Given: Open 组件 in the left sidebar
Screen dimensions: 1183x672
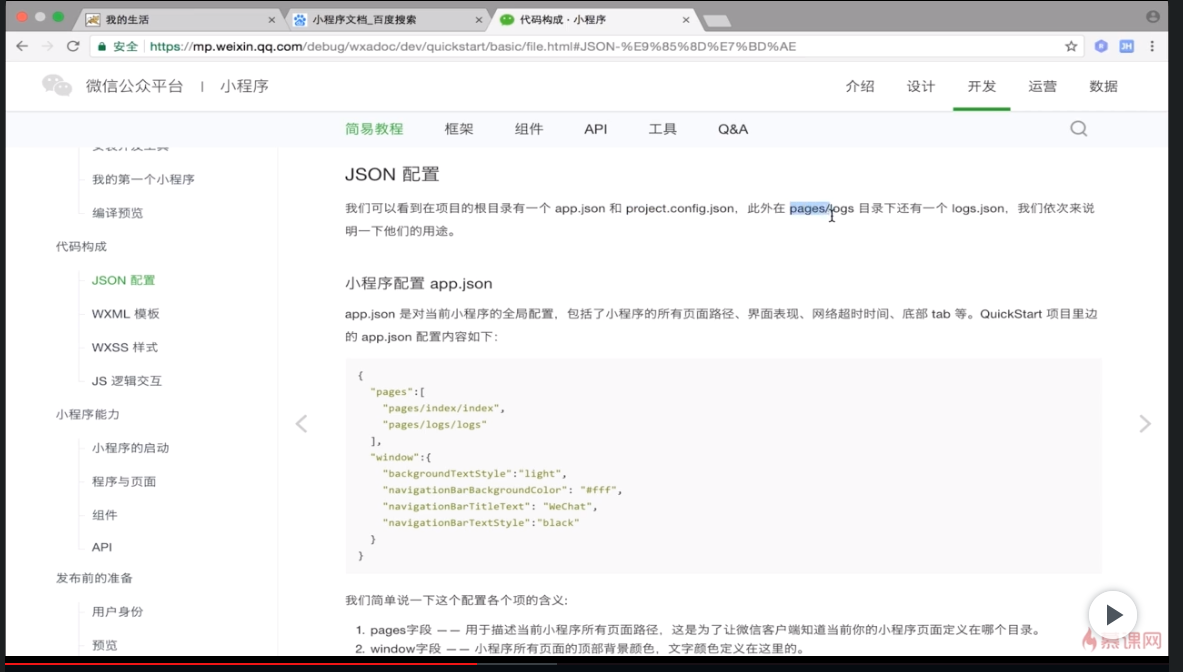Looking at the screenshot, I should click(x=104, y=515).
